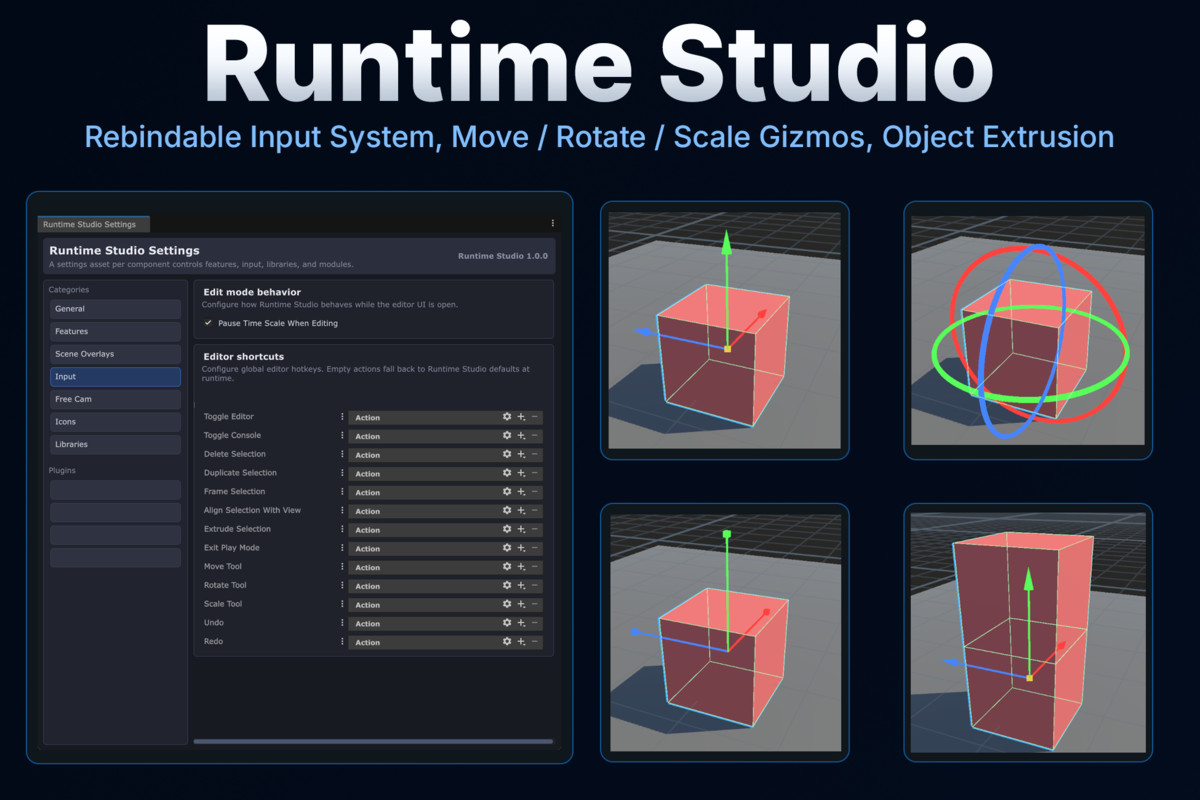This screenshot has height=800, width=1200.
Task: Open the kebab menu beside Toggle Editor
Action: 342,417
